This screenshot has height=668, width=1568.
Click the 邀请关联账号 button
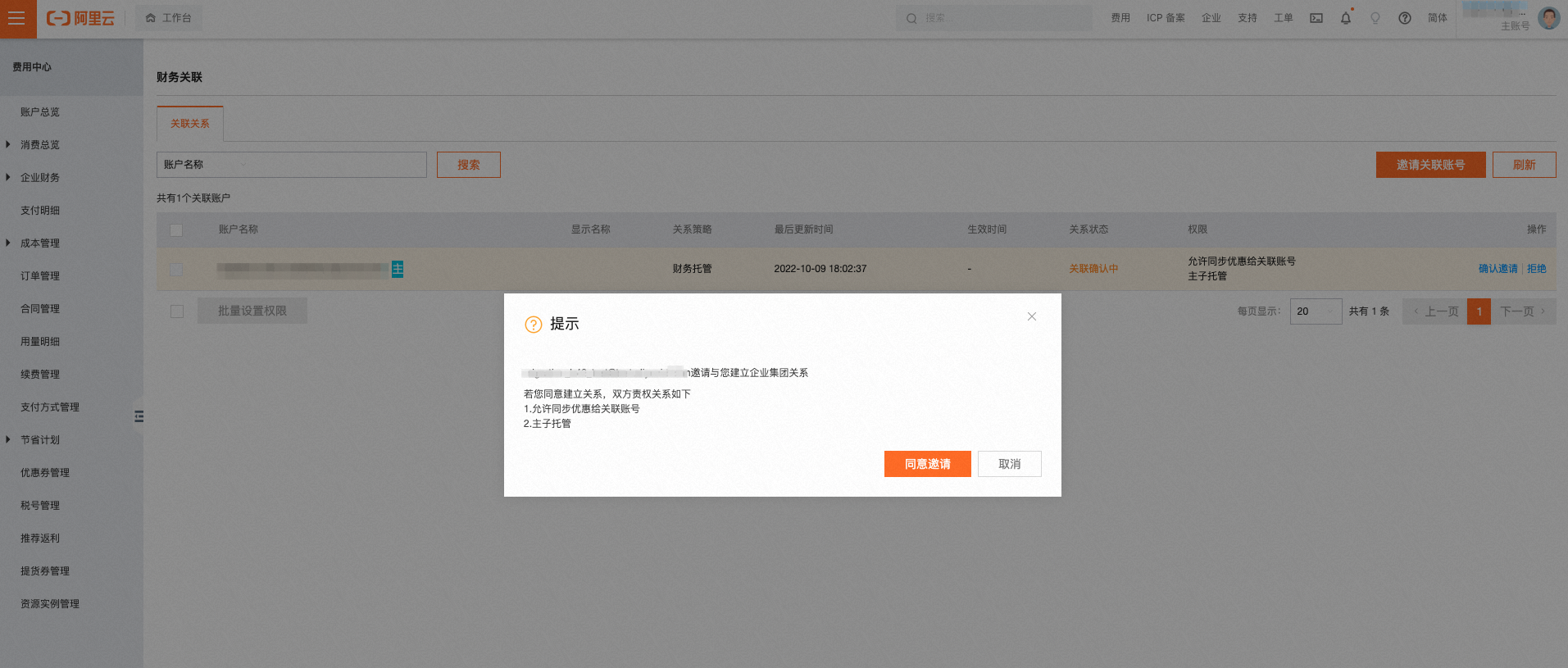pos(1431,165)
